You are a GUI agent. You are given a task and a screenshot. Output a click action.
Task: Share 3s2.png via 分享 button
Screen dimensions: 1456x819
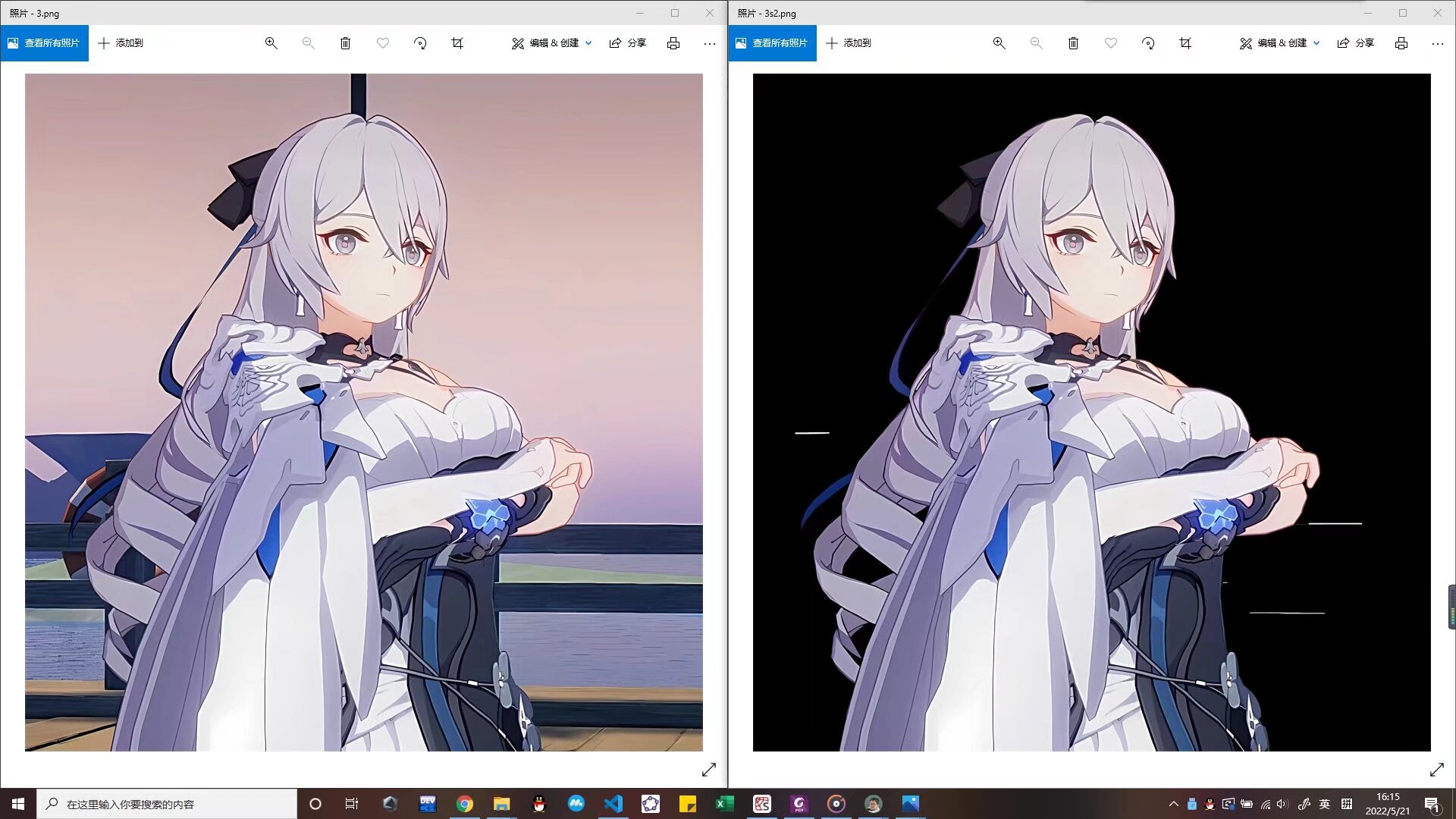pos(1356,43)
